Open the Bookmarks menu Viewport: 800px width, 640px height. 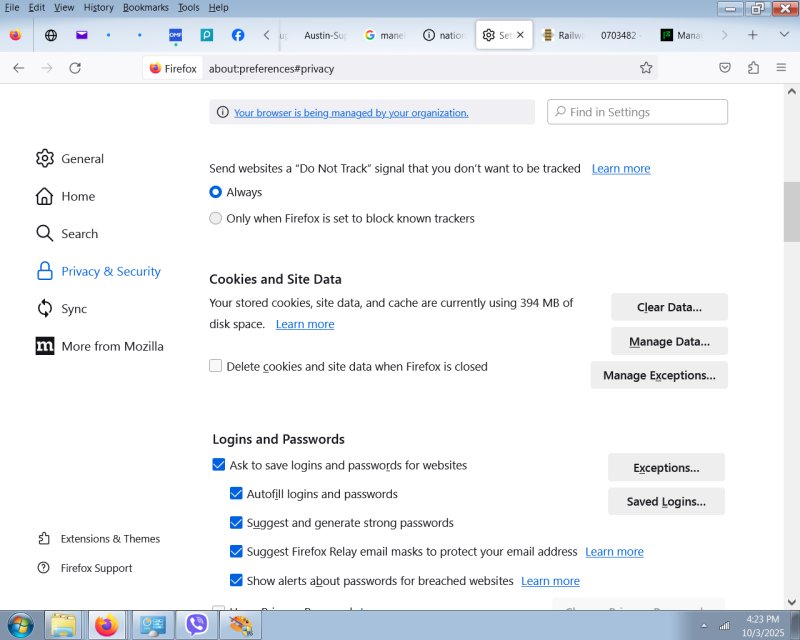[145, 7]
